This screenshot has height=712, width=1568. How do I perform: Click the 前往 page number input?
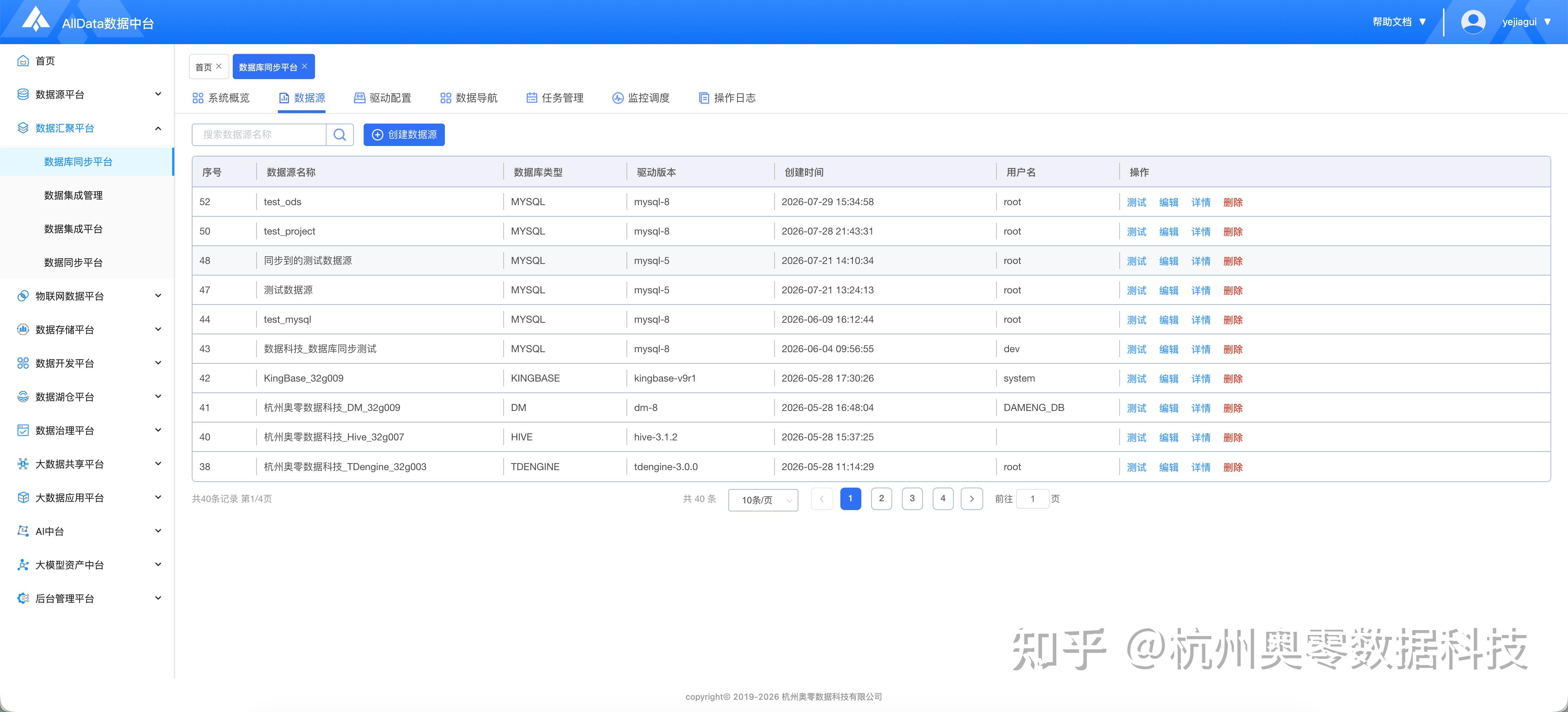click(x=1032, y=498)
